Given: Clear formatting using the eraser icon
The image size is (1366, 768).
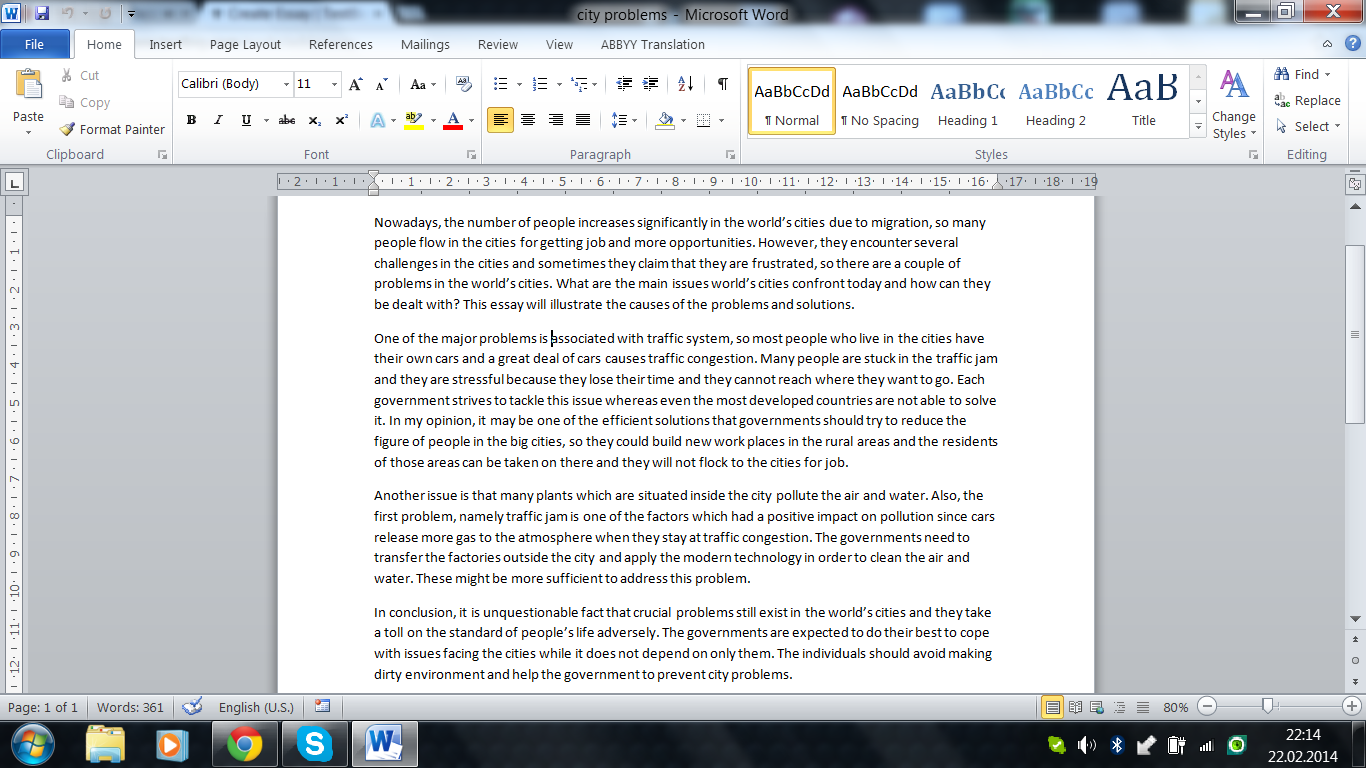Looking at the screenshot, I should pyautogui.click(x=464, y=84).
